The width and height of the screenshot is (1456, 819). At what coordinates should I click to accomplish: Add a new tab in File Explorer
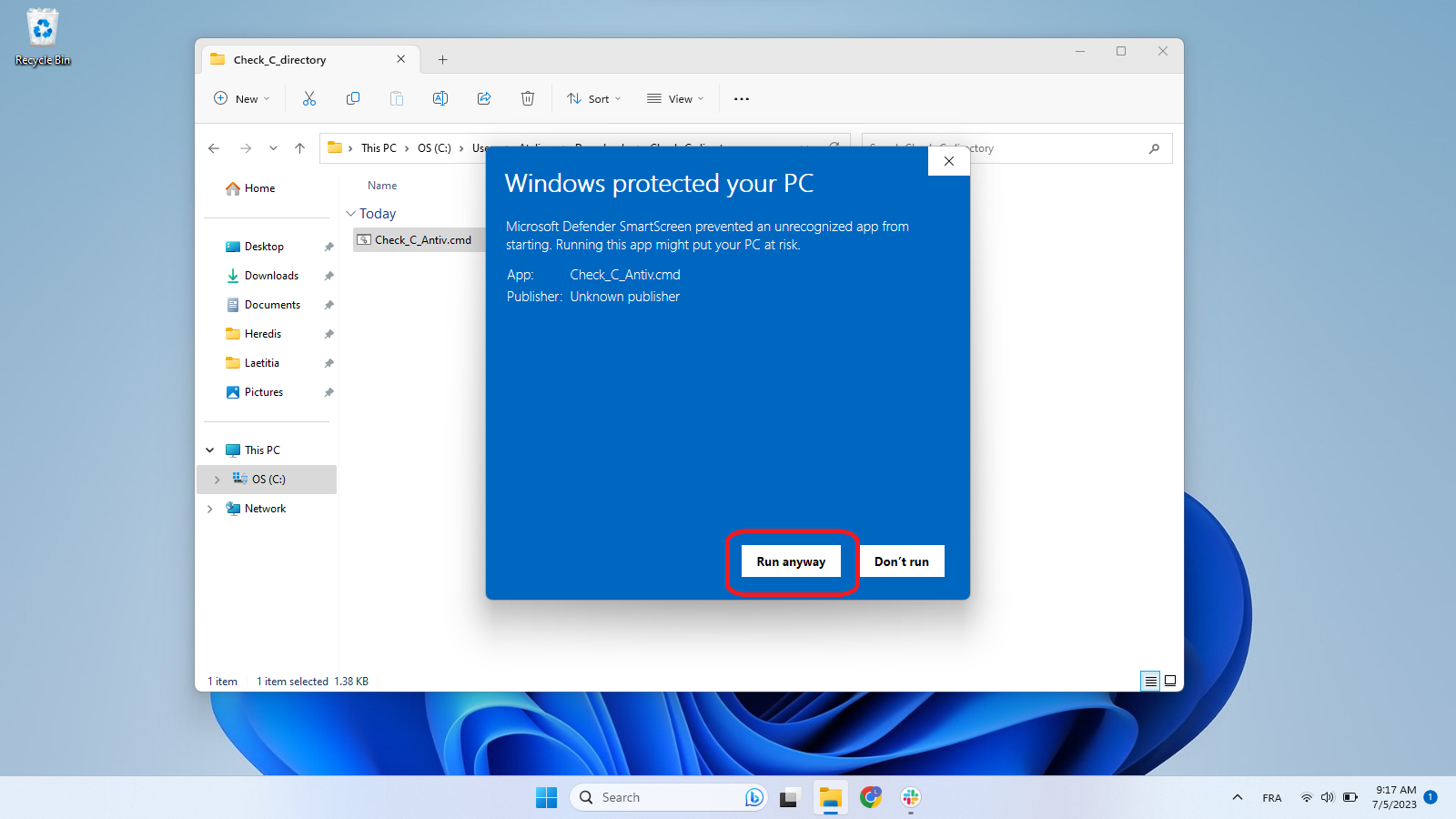(x=443, y=60)
